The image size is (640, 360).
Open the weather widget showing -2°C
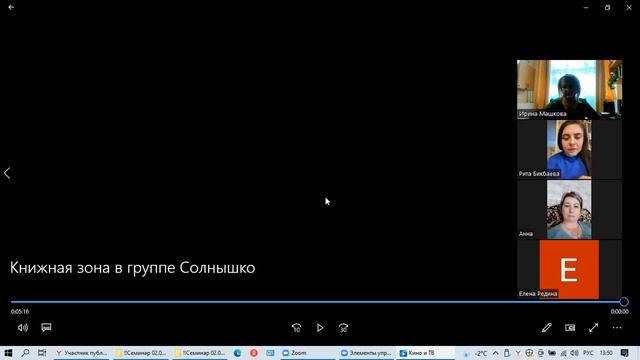coord(476,353)
